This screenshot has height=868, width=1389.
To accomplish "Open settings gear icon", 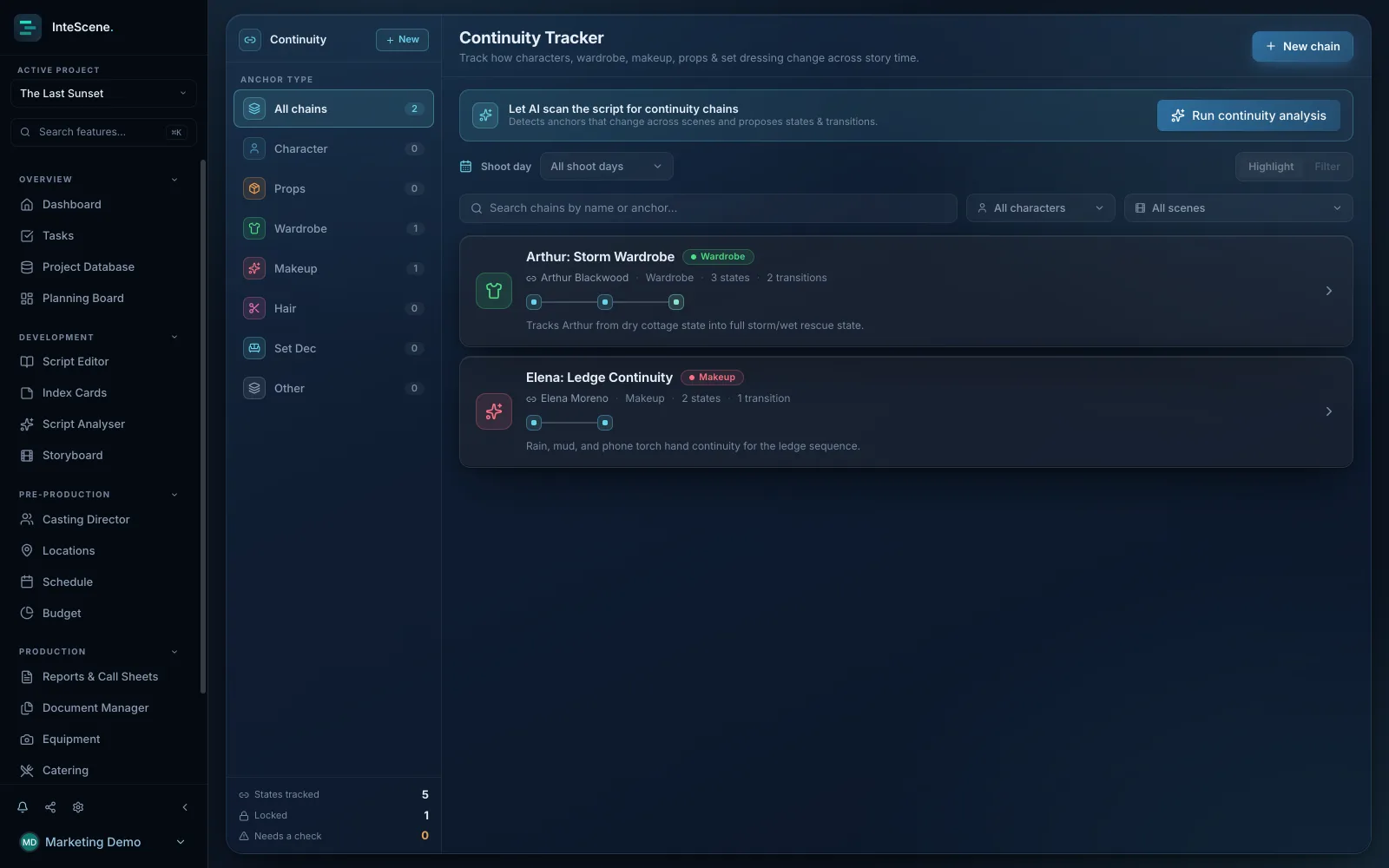I will coord(78,807).
